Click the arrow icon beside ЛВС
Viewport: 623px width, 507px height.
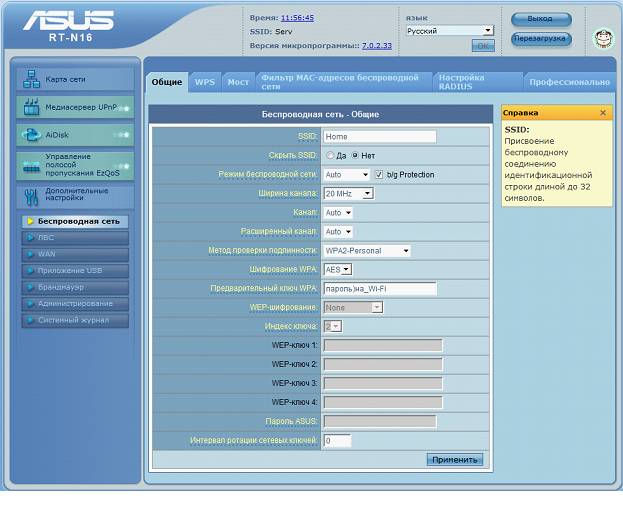point(30,238)
